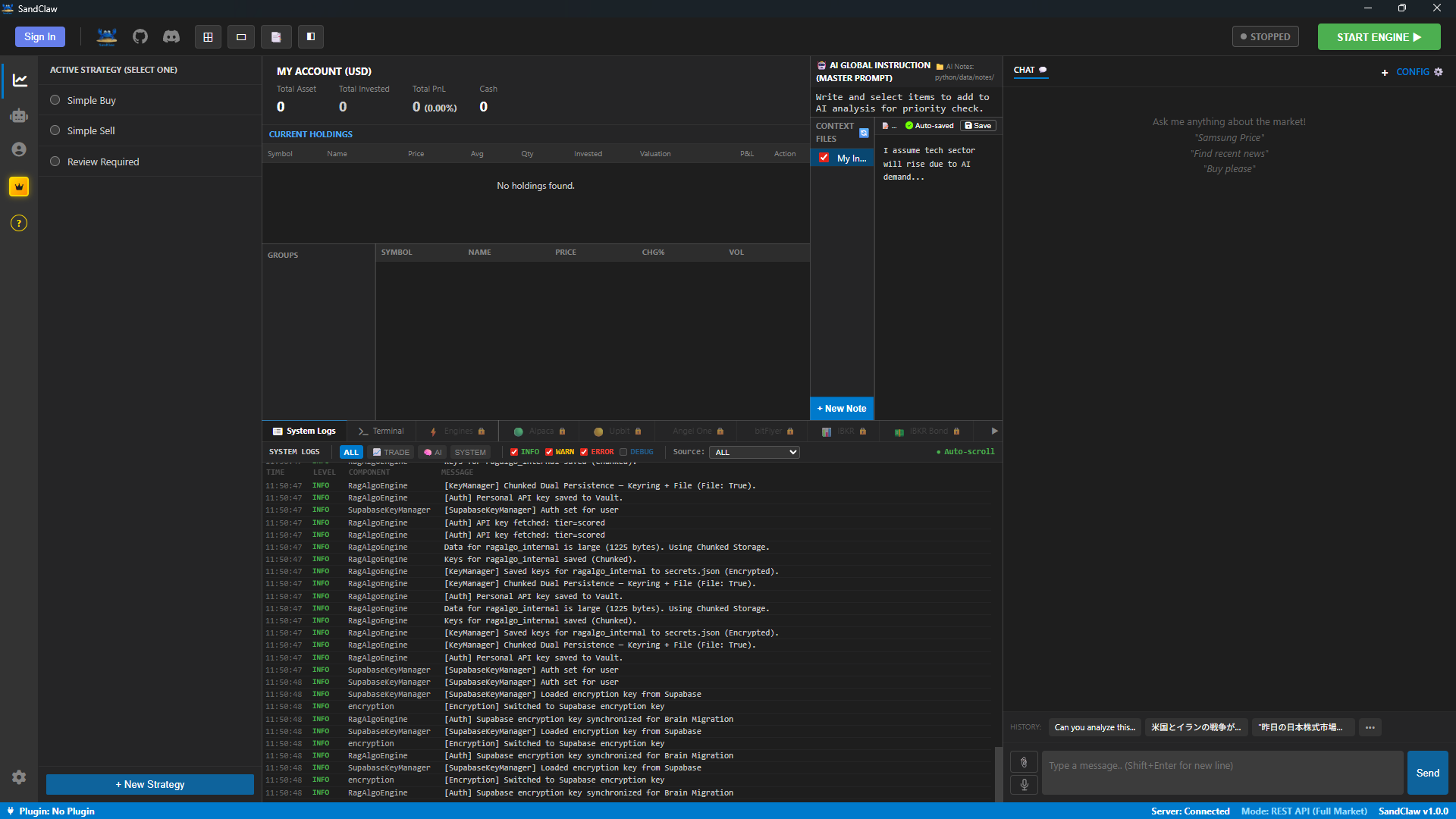Viewport: 1456px width, 819px height.
Task: Open the chart view sidebar icon
Action: [20, 80]
